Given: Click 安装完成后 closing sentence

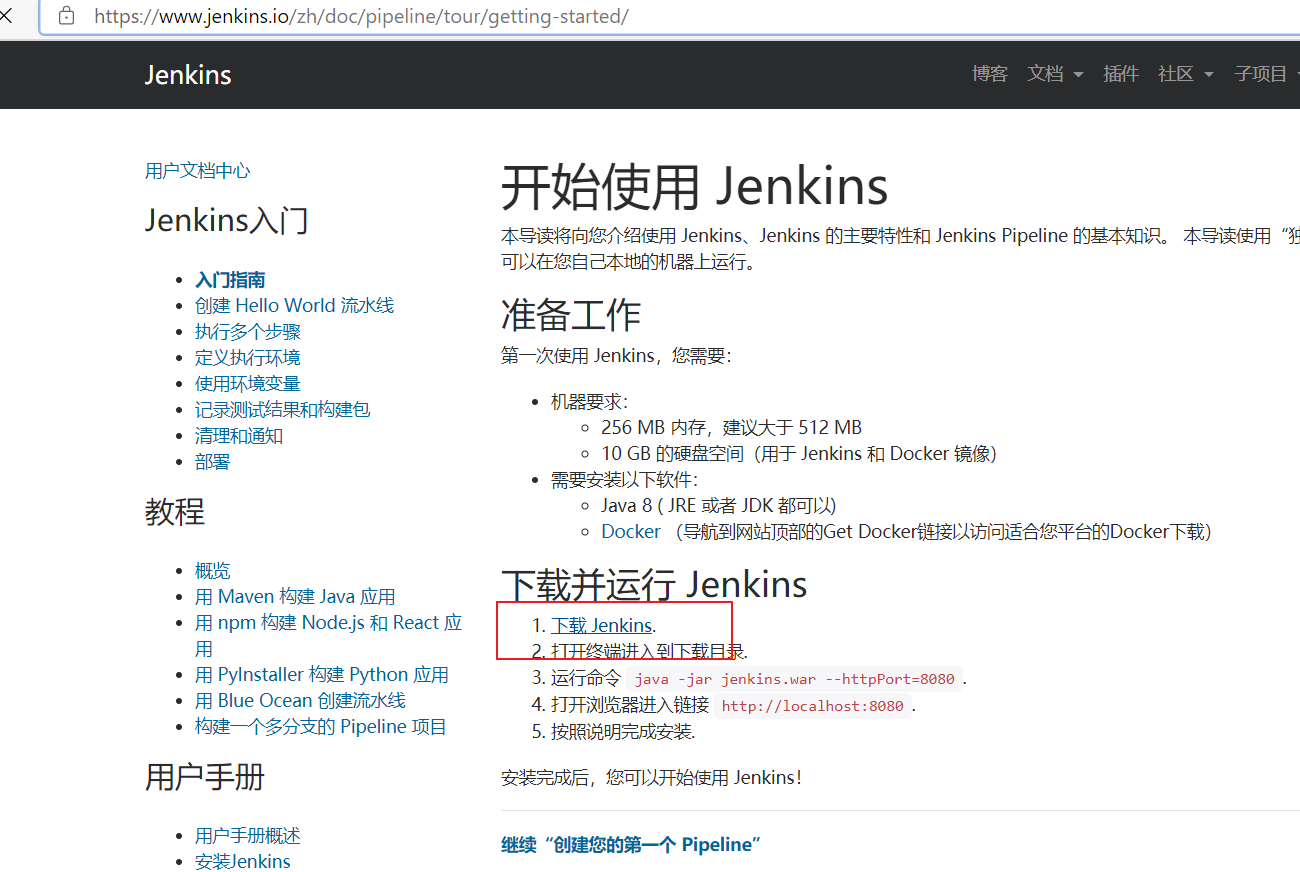Looking at the screenshot, I should [651, 777].
